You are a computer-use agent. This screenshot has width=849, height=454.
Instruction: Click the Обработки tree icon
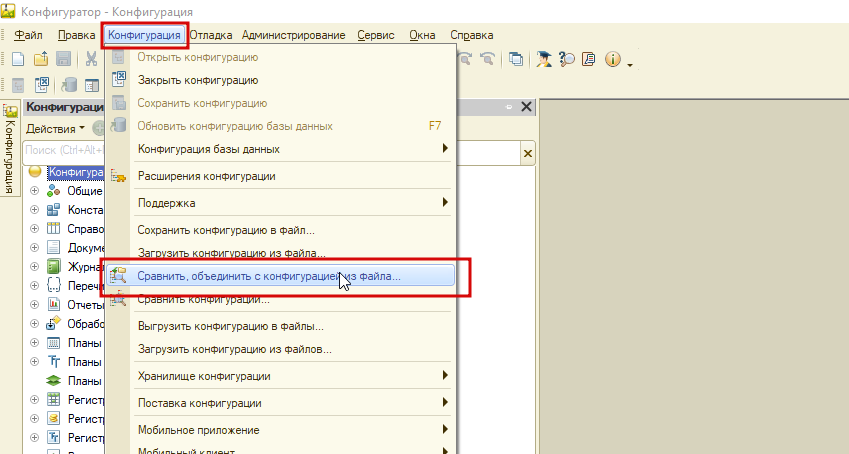[x=54, y=323]
